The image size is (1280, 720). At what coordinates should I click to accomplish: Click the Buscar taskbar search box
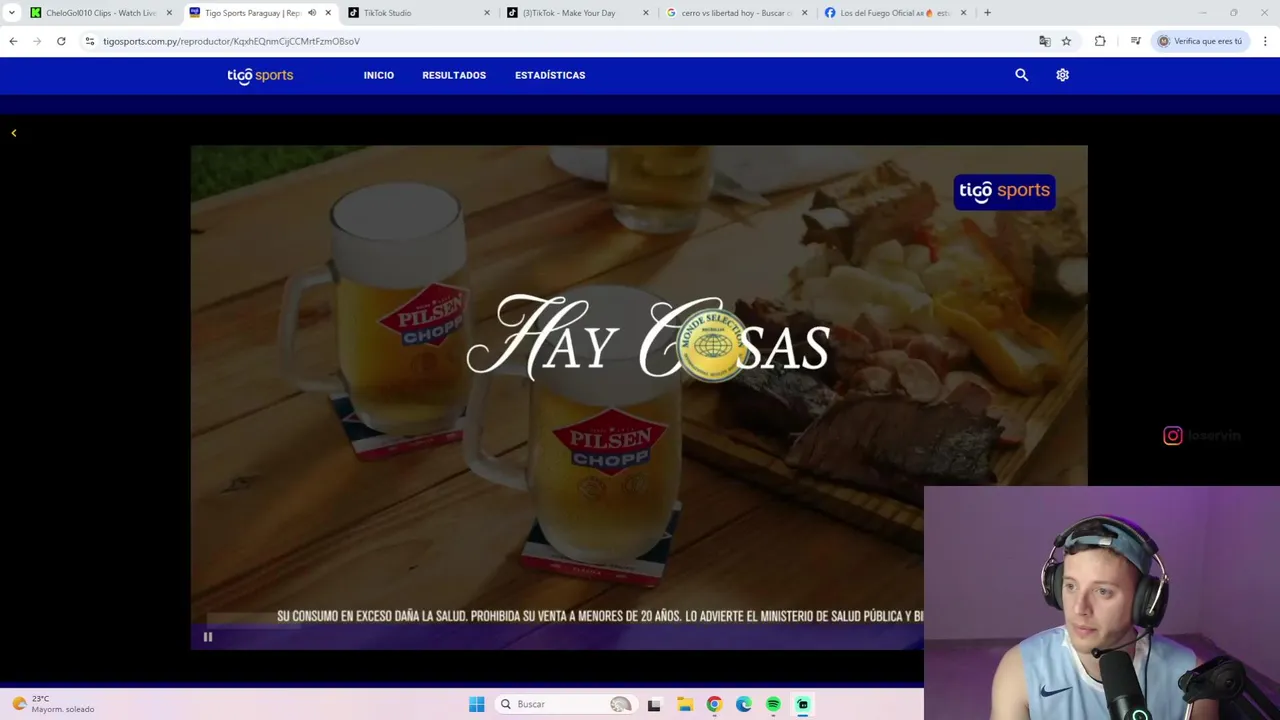[x=565, y=704]
